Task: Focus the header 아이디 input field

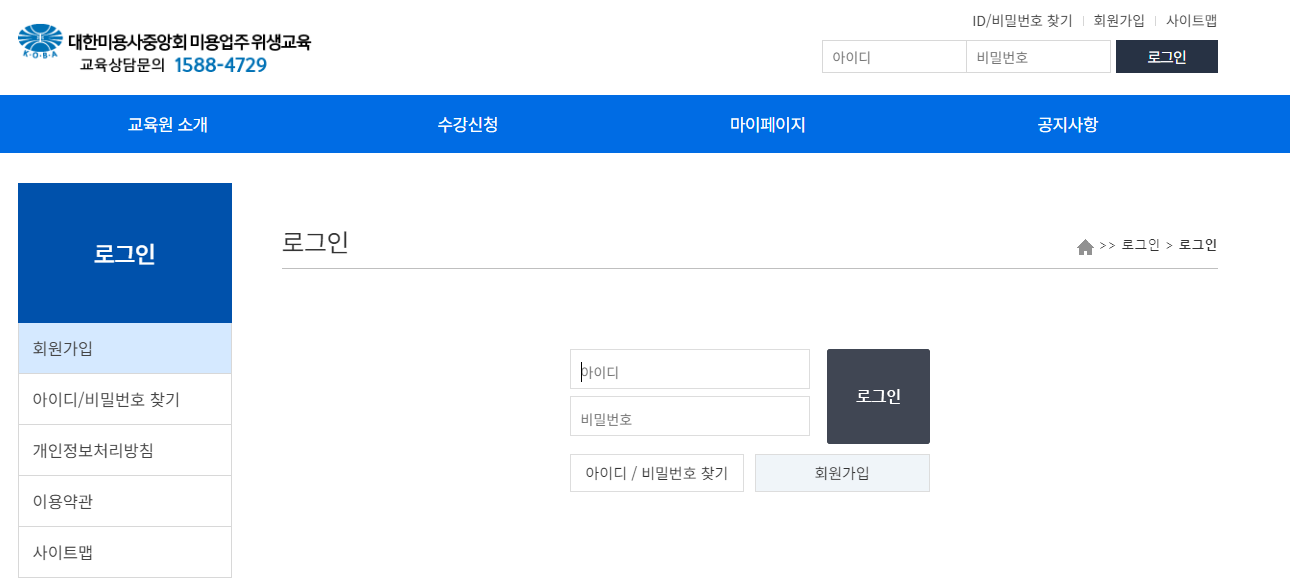Action: click(894, 57)
